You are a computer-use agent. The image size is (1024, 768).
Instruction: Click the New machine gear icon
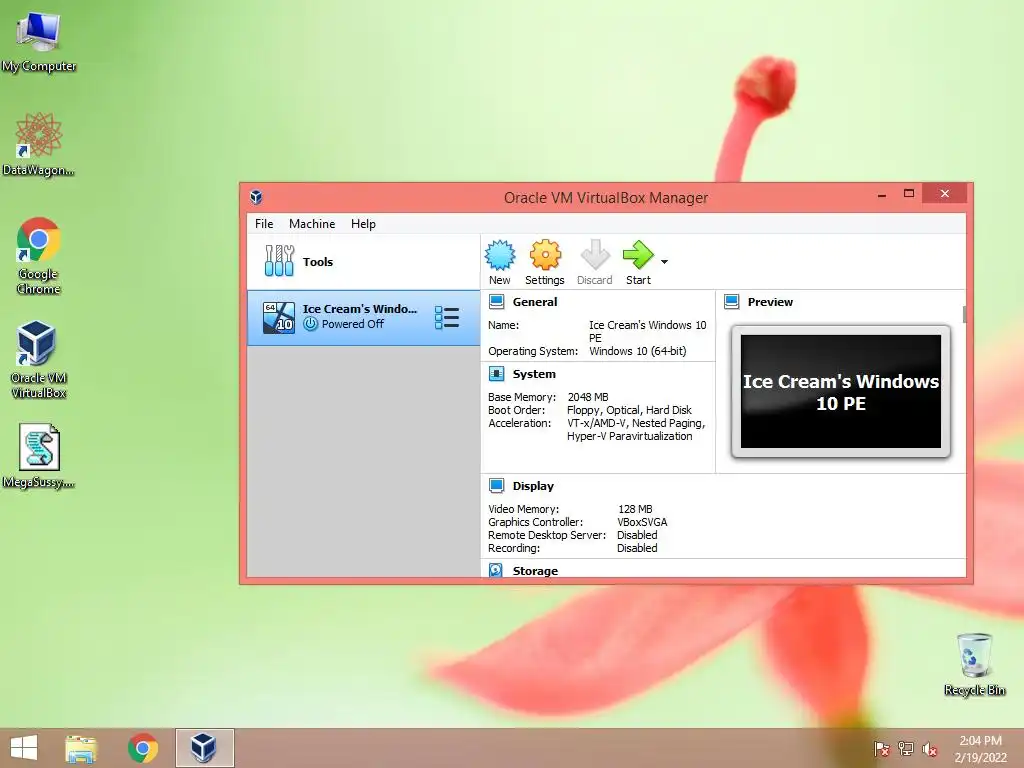click(500, 255)
